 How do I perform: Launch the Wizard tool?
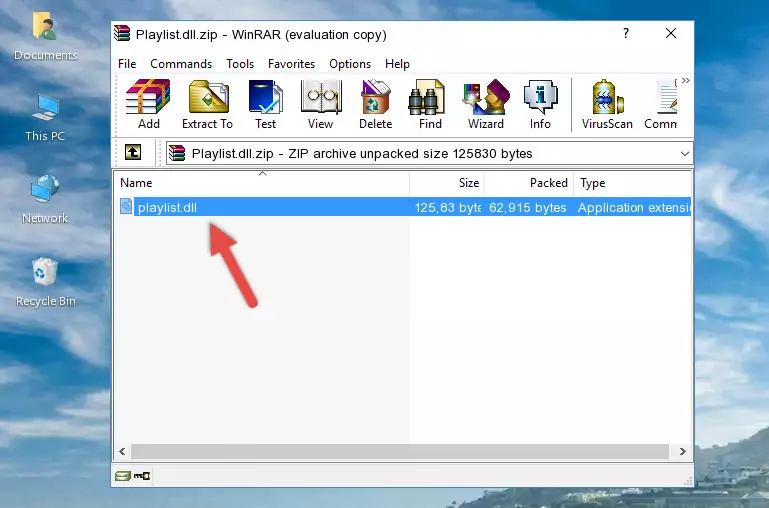click(x=486, y=104)
